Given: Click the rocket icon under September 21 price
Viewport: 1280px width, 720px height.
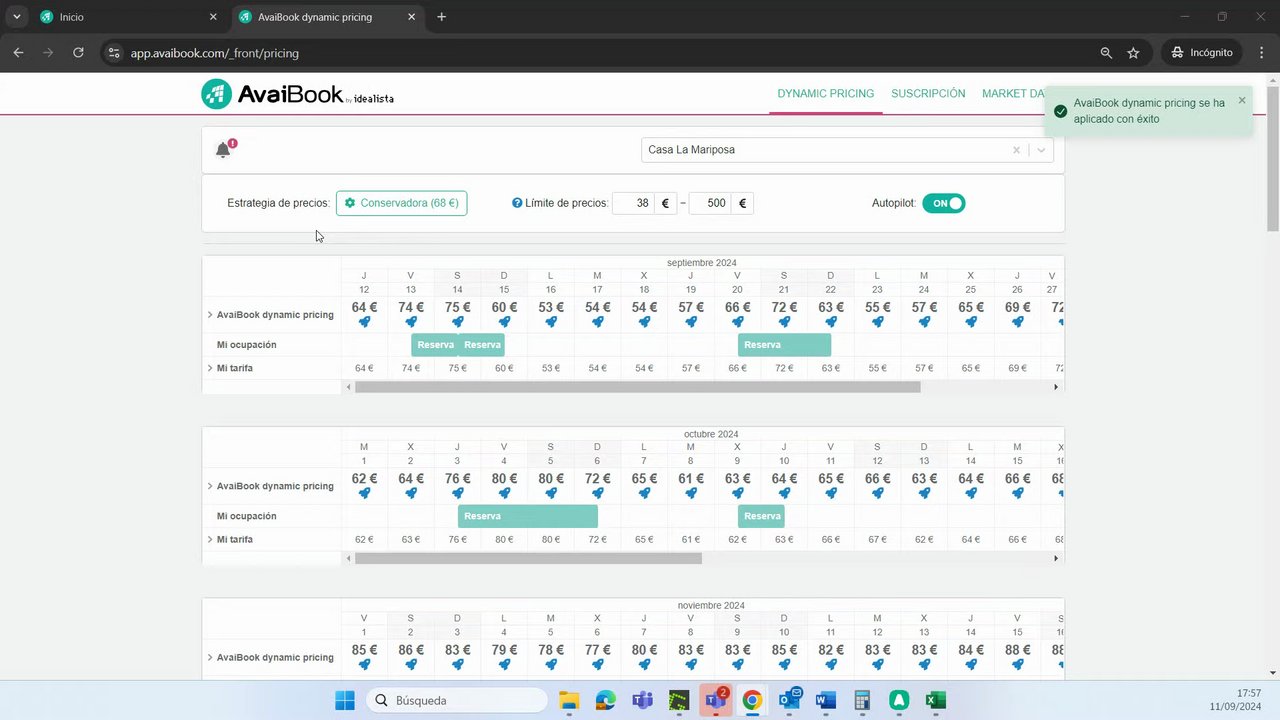Looking at the screenshot, I should pos(784,322).
